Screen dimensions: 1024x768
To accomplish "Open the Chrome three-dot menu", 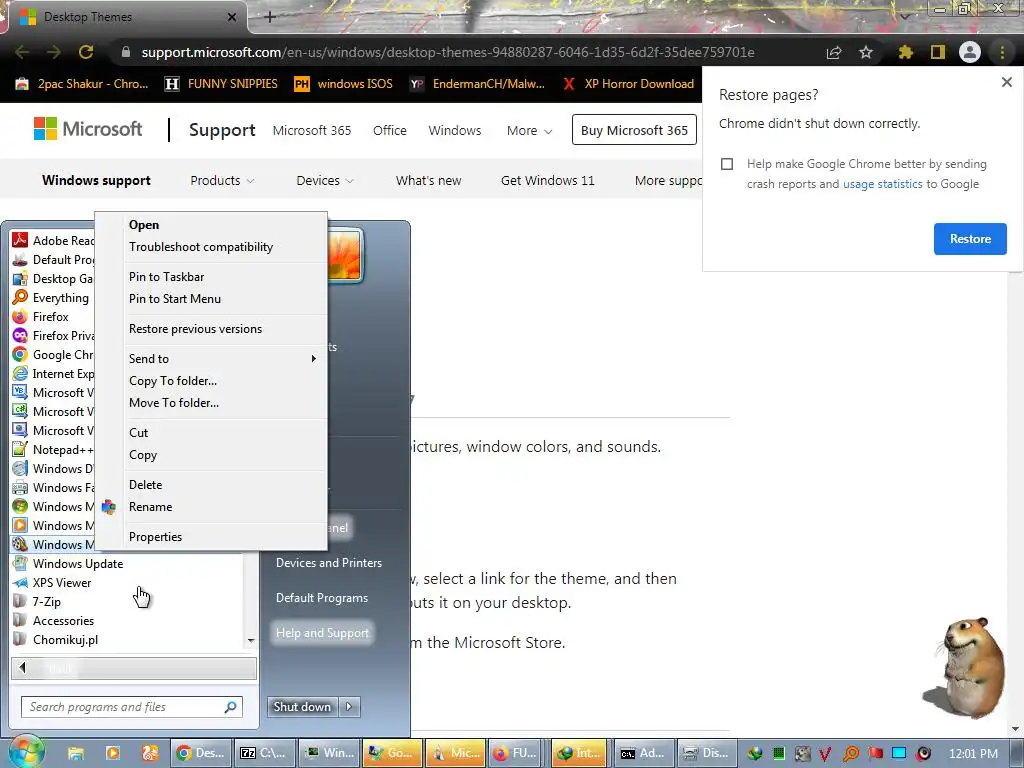I will coord(1002,52).
